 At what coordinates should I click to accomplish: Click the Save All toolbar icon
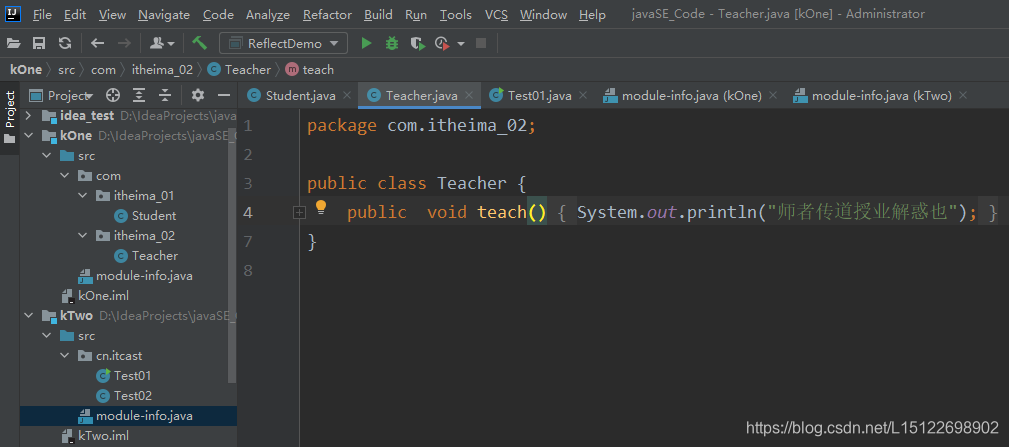click(39, 43)
